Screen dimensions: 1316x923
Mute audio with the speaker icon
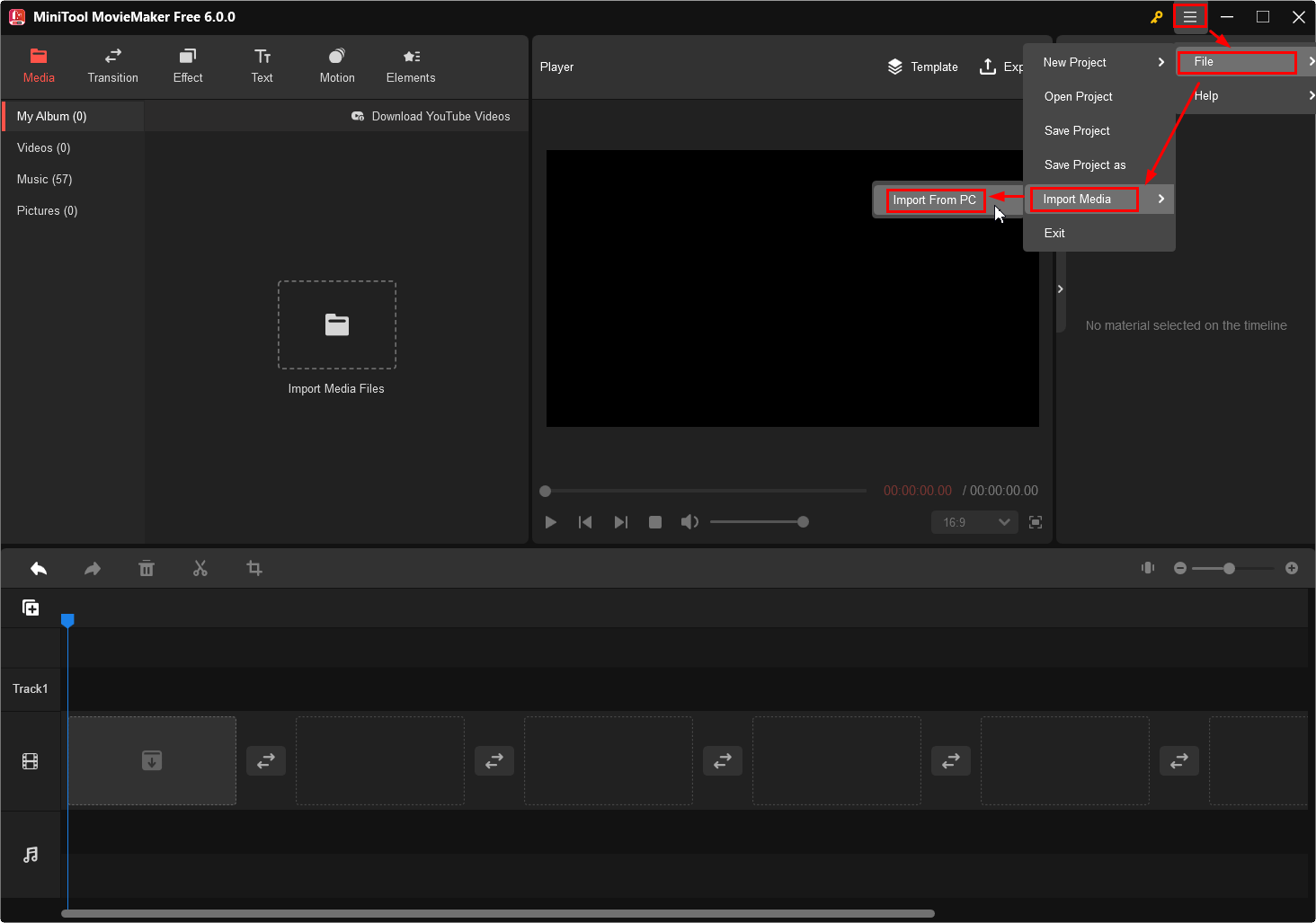coord(689,521)
